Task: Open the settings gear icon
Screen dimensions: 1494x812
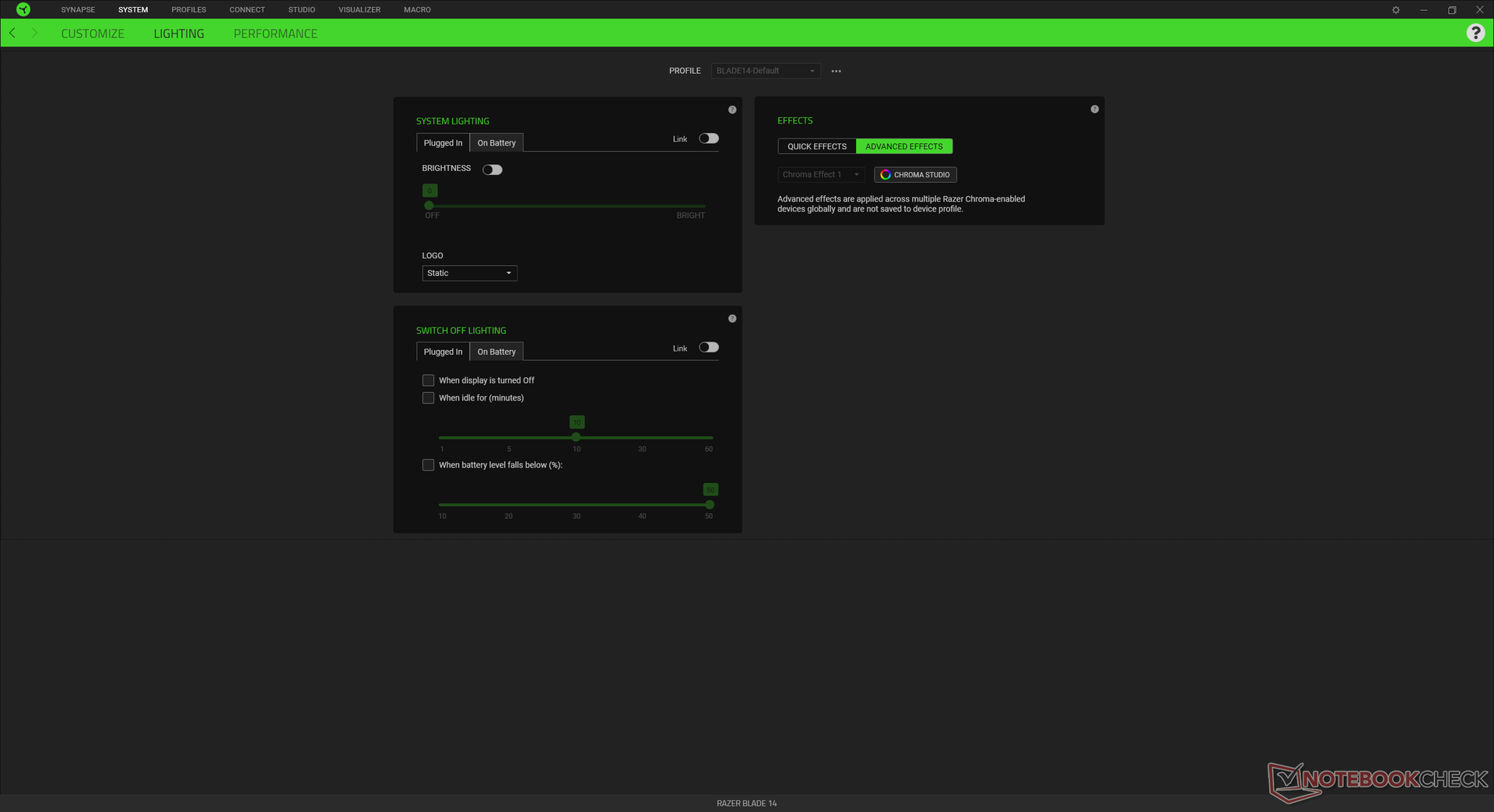Action: coord(1396,10)
